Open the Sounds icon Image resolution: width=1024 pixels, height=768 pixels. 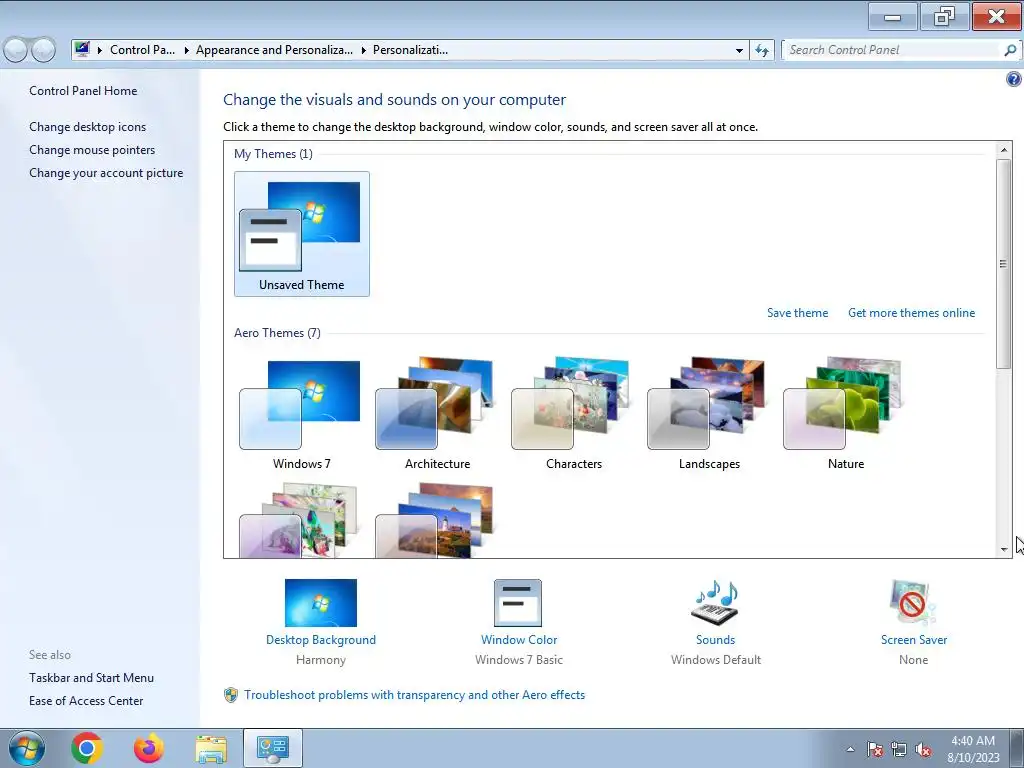pos(715,602)
